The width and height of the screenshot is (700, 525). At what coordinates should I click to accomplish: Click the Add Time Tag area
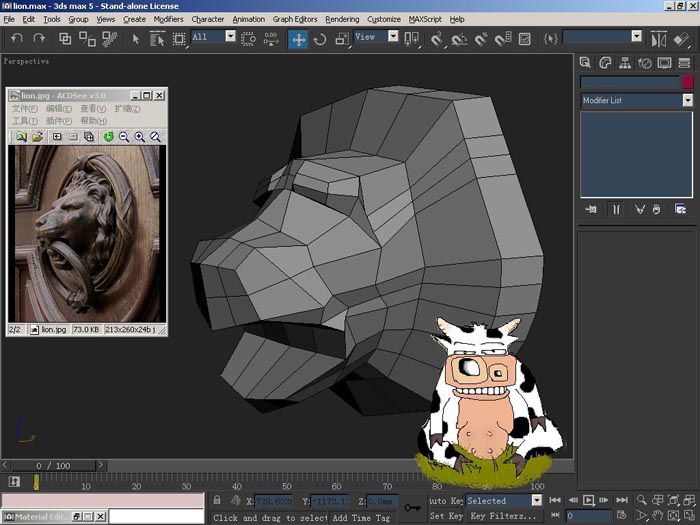tap(361, 517)
